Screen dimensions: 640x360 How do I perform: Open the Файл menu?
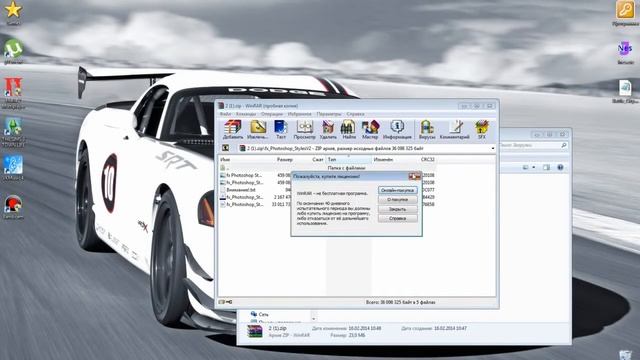point(225,114)
